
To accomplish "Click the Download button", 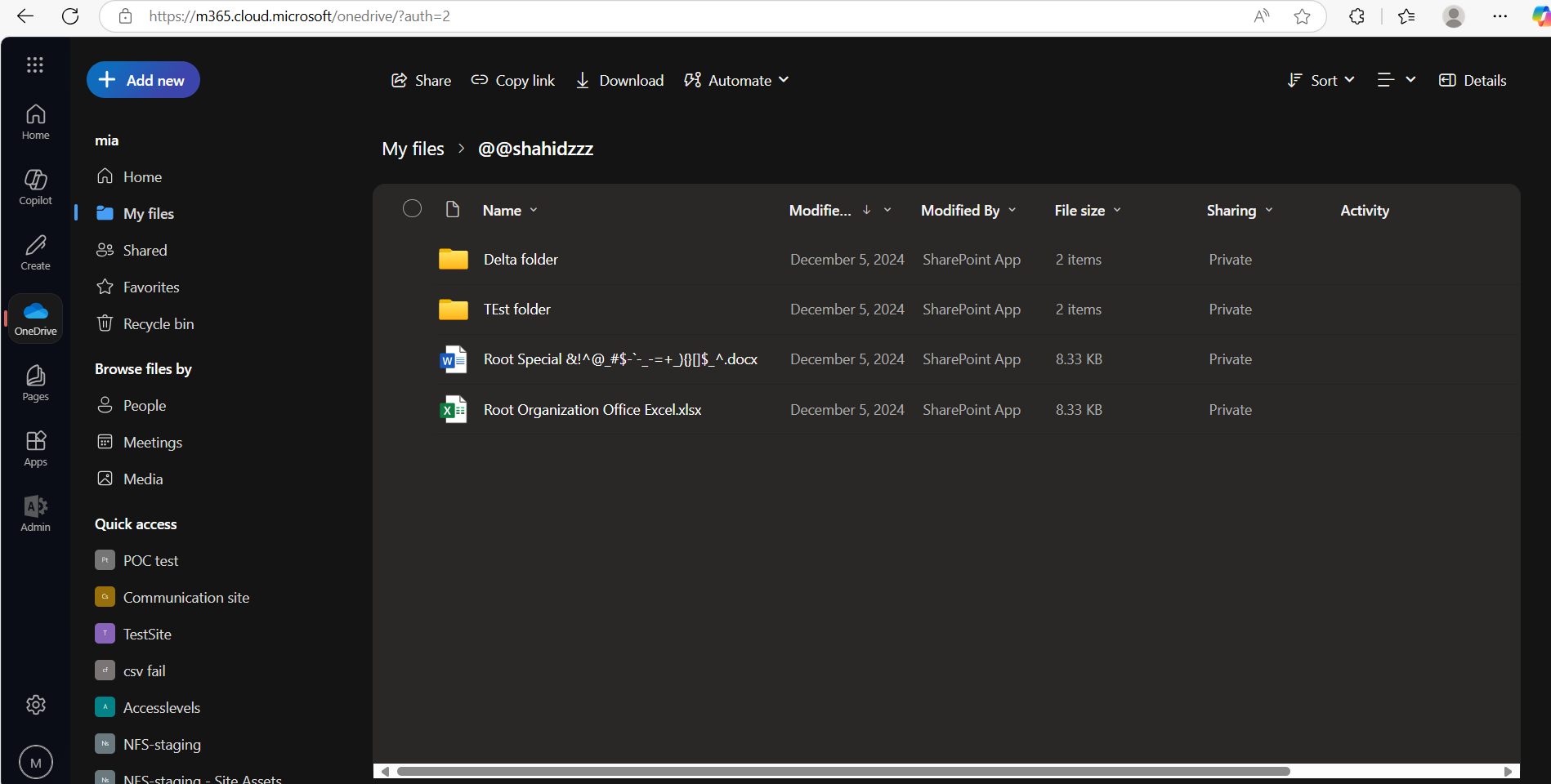I will 619,80.
